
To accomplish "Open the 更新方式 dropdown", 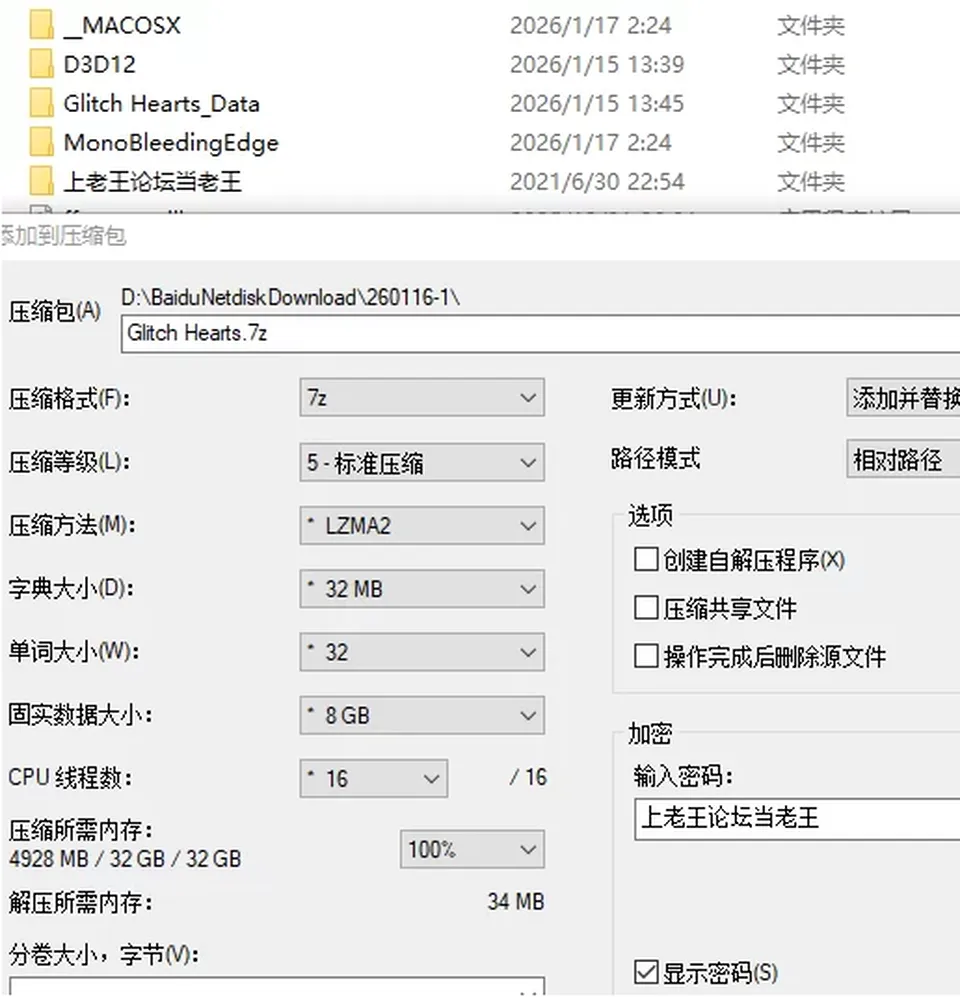I will click(x=903, y=397).
